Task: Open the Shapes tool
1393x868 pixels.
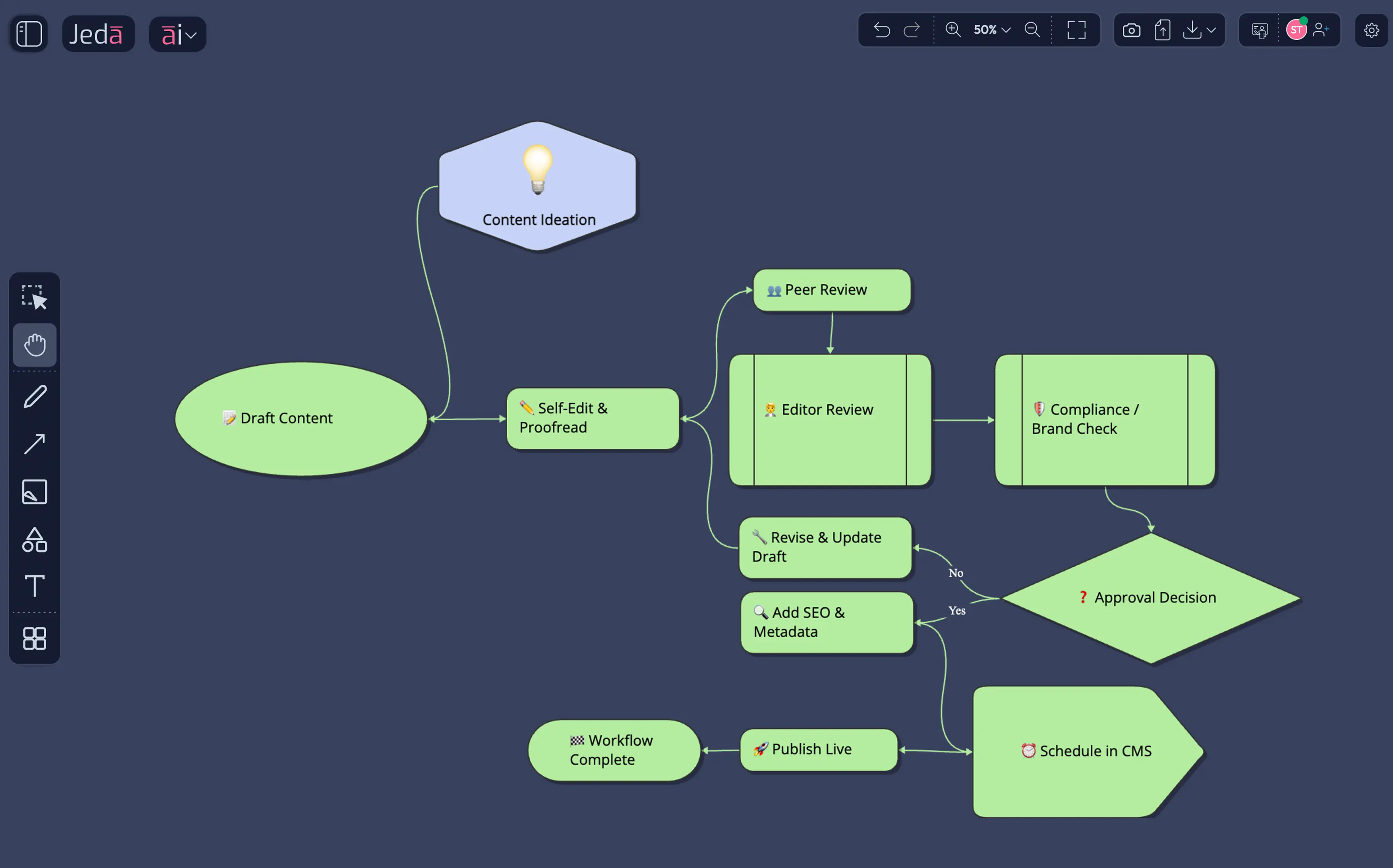Action: click(34, 540)
